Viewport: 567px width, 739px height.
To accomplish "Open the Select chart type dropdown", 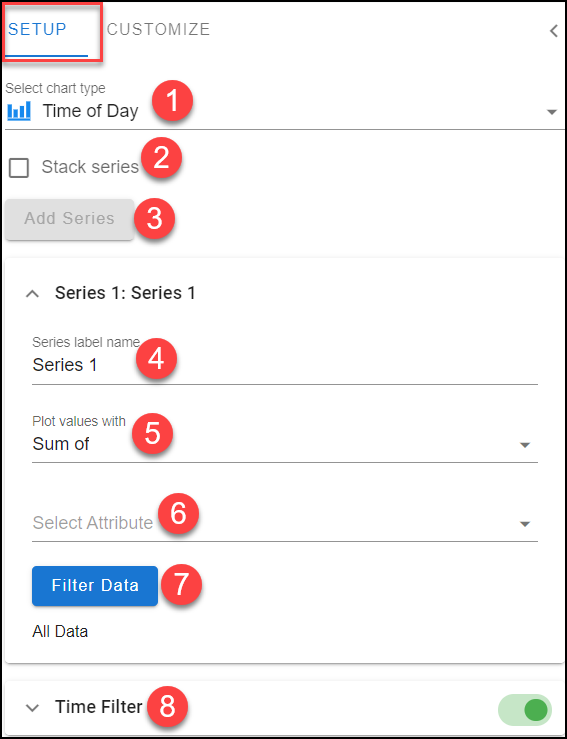I will point(285,112).
